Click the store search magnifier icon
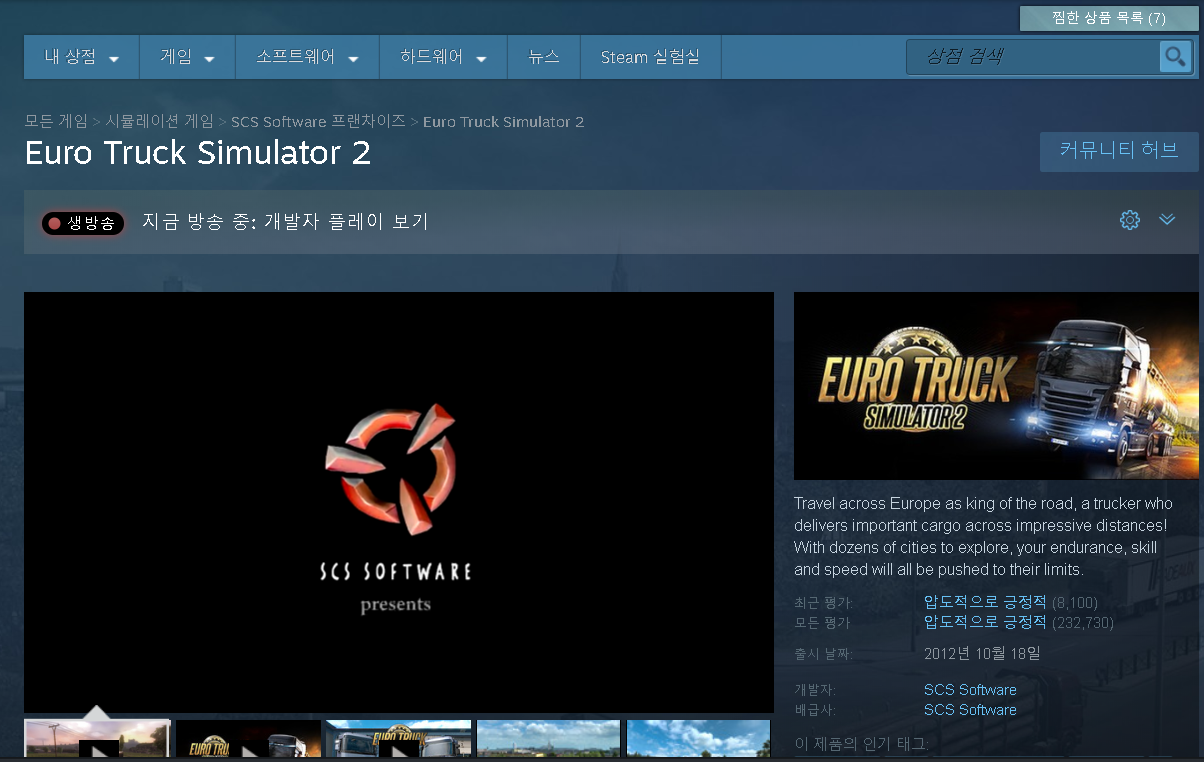The height and width of the screenshot is (762, 1204). pyautogui.click(x=1175, y=57)
